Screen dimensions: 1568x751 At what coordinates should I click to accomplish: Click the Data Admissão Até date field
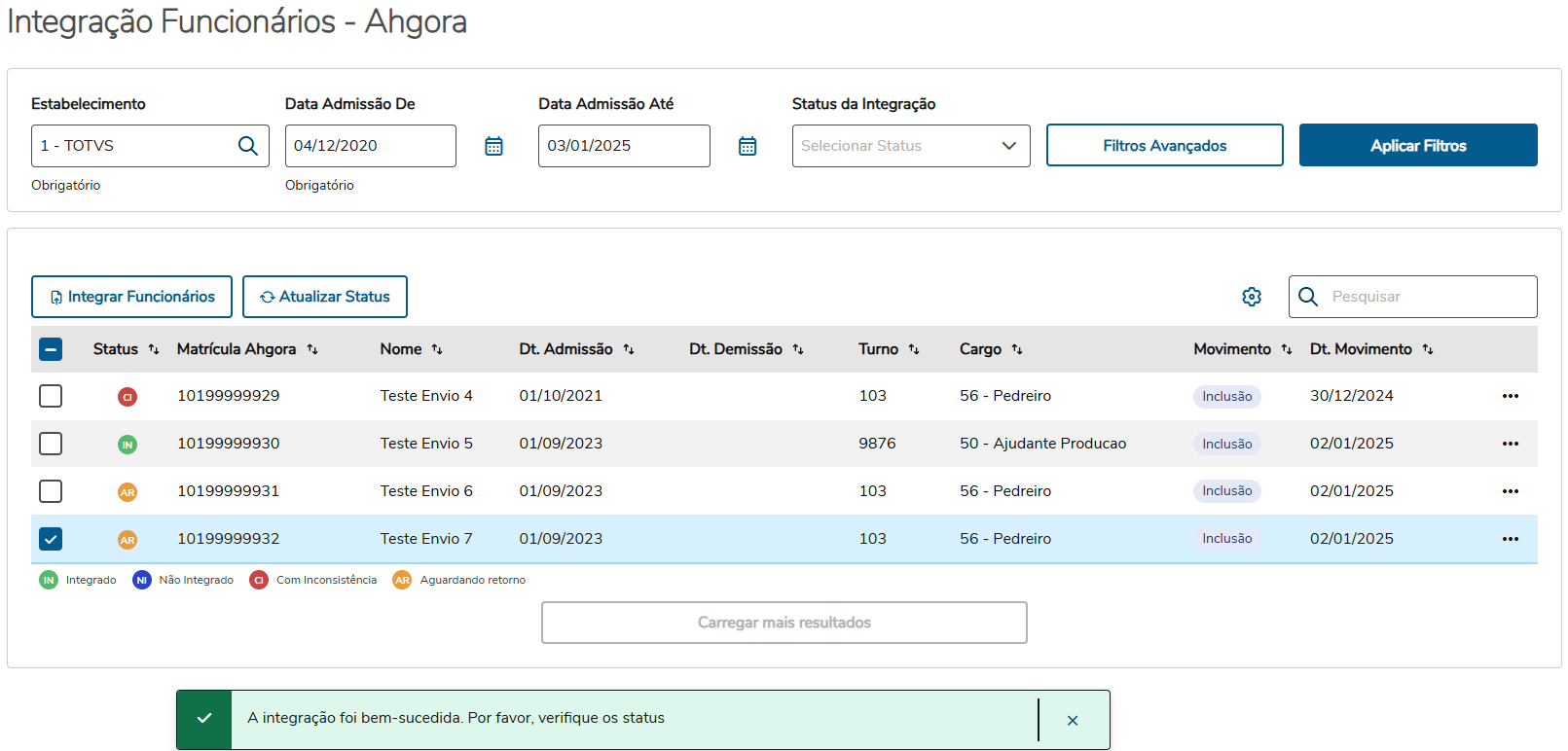pos(623,146)
